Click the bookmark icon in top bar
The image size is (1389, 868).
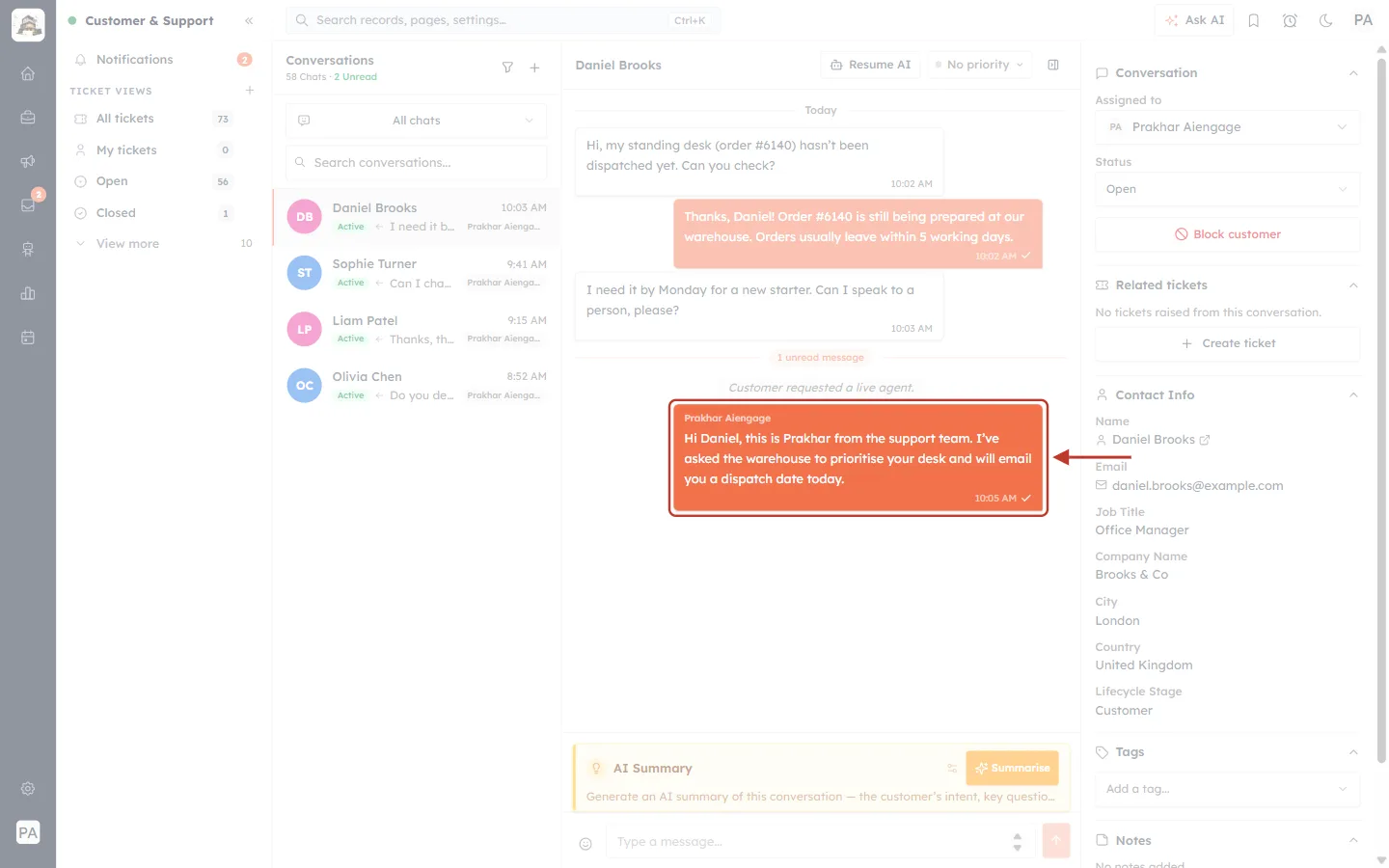[x=1254, y=20]
